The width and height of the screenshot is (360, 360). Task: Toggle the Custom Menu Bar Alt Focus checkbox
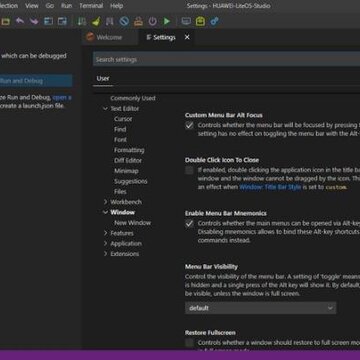[x=189, y=126]
